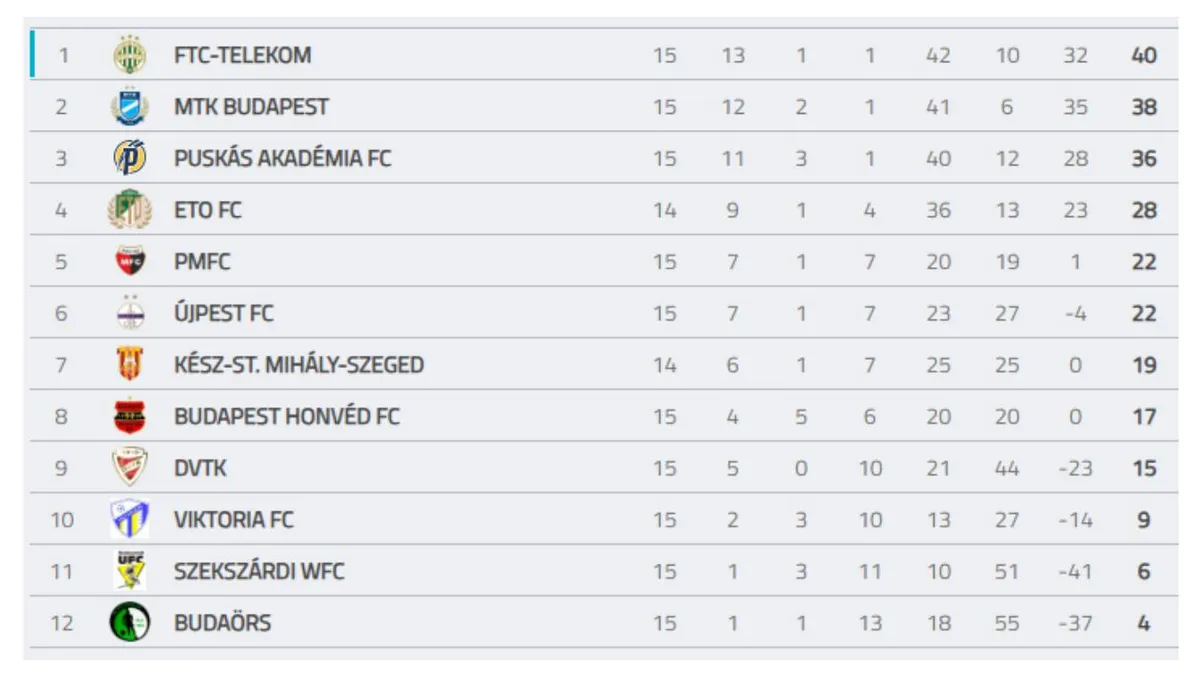
Task: Click the DVTK club badge
Action: click(130, 468)
